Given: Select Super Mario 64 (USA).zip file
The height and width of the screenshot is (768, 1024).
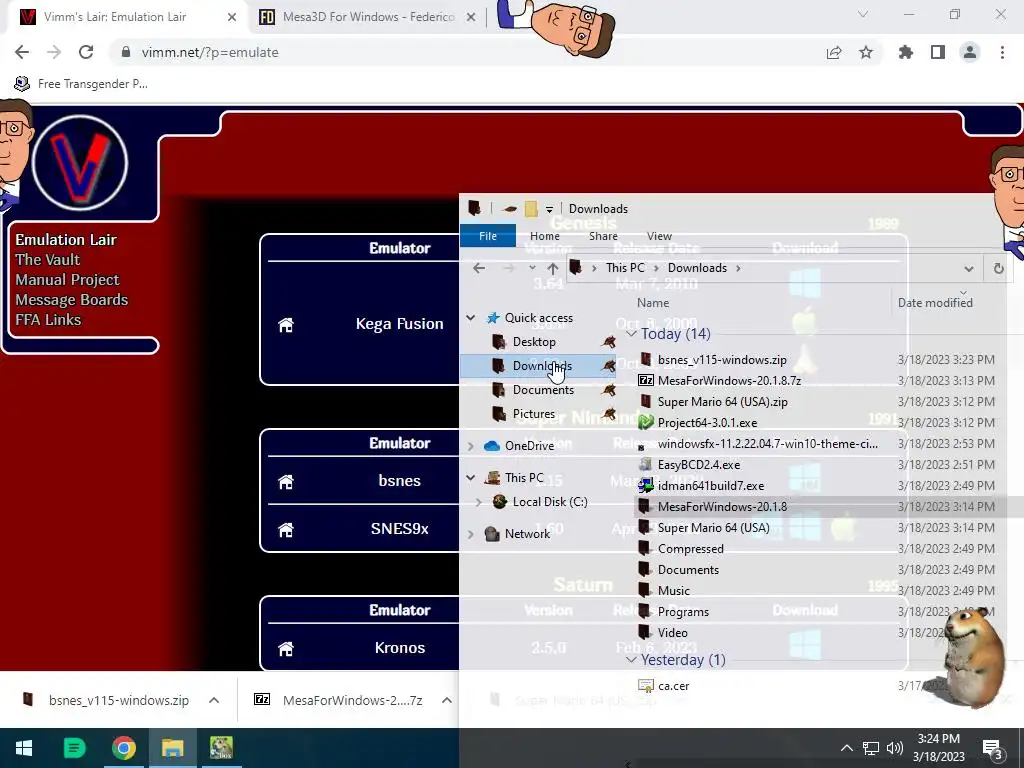Looking at the screenshot, I should click(722, 402).
